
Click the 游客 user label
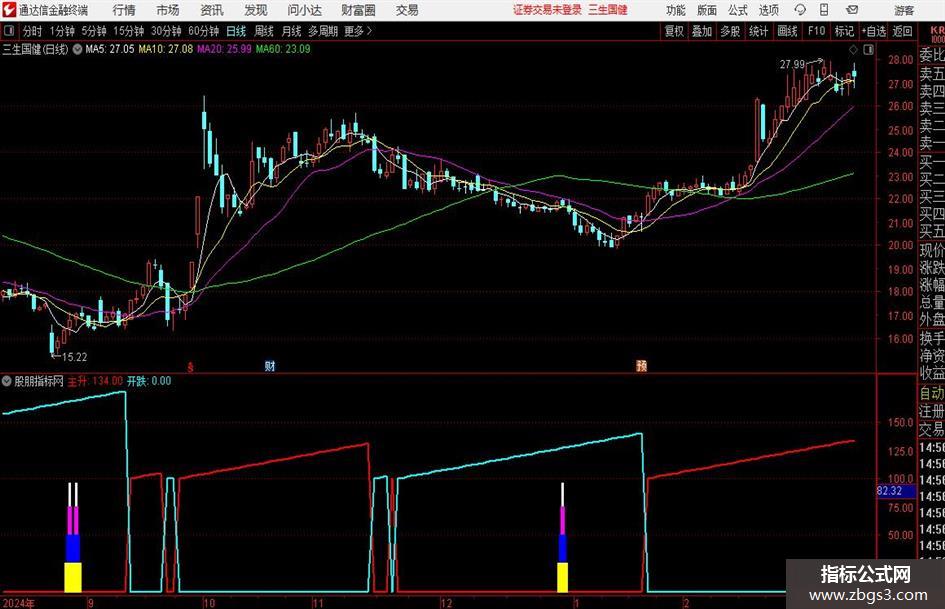pos(904,10)
